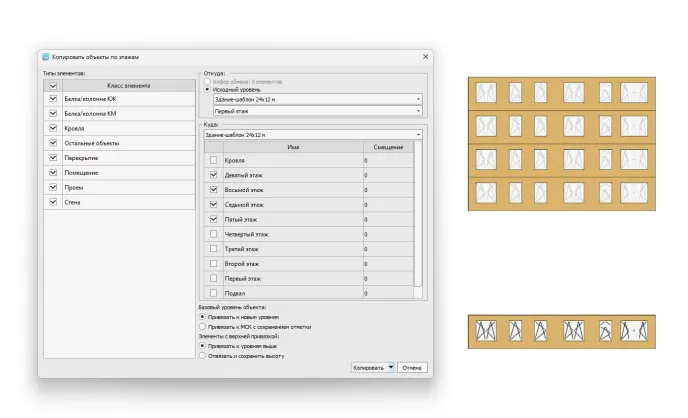Viewport: 688px width, 418px height.
Task: Enable the Подвал level checkbox
Action: tap(212, 292)
